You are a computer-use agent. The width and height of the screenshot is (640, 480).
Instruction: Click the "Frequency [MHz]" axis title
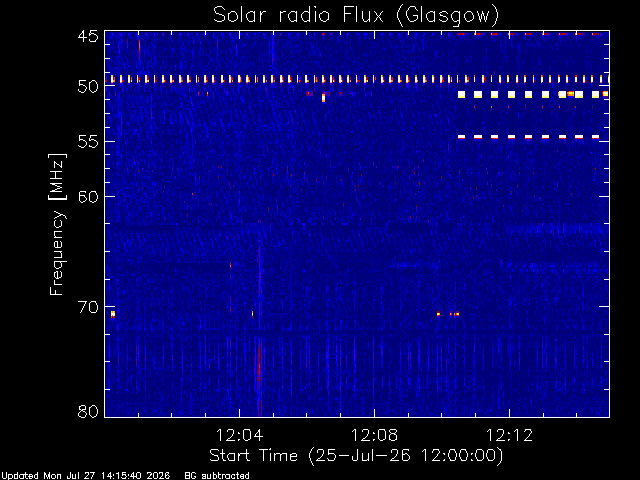point(57,224)
